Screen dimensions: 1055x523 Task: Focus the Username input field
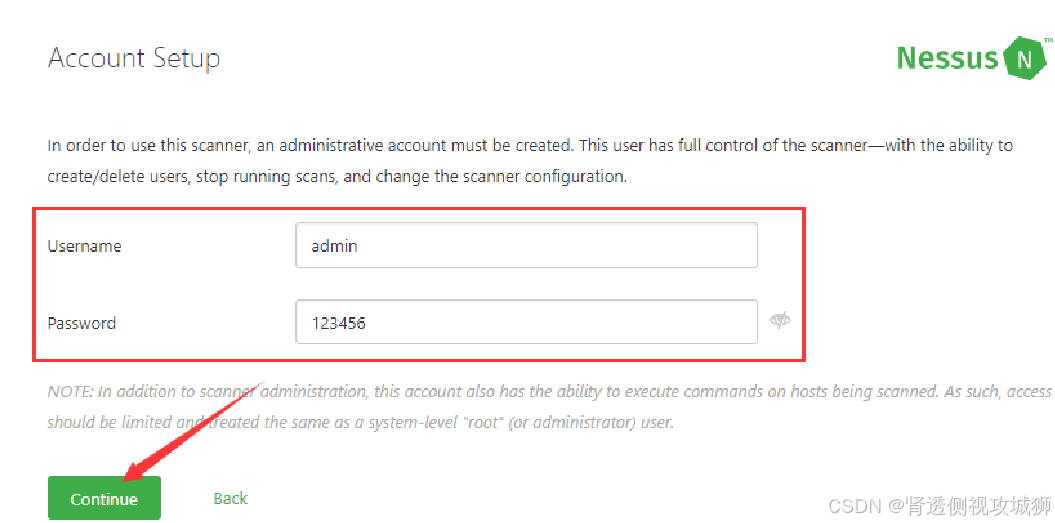526,246
